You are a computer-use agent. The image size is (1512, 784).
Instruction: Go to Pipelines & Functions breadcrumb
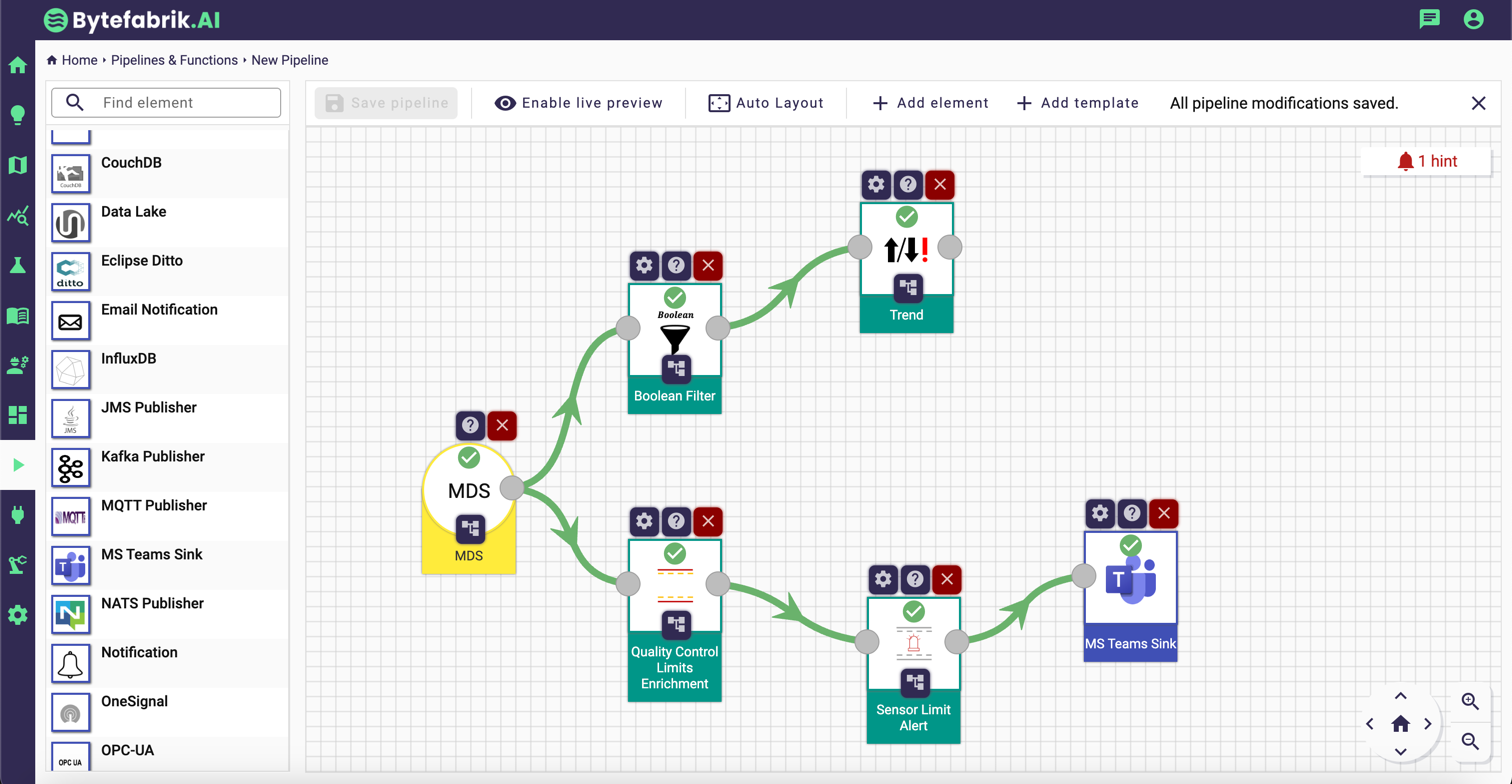click(174, 60)
